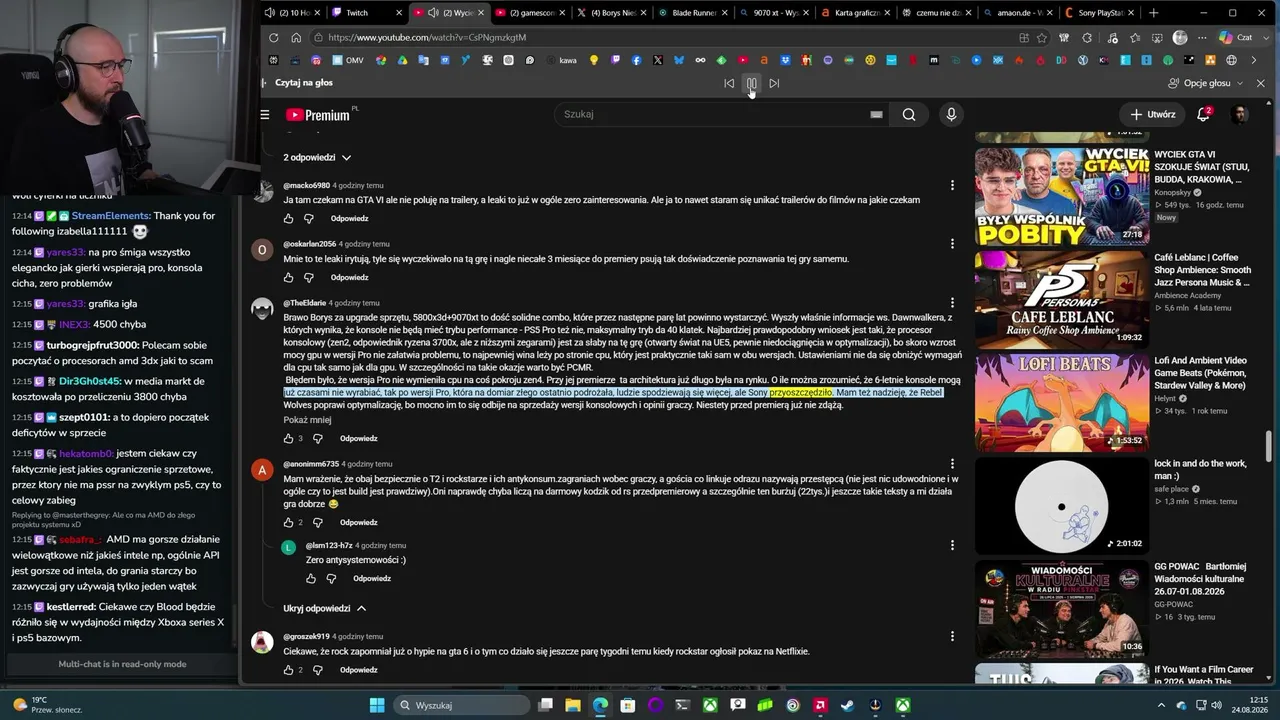Open options menu for @lsm123-h7z reply
This screenshot has width=1280, height=720.
point(952,546)
